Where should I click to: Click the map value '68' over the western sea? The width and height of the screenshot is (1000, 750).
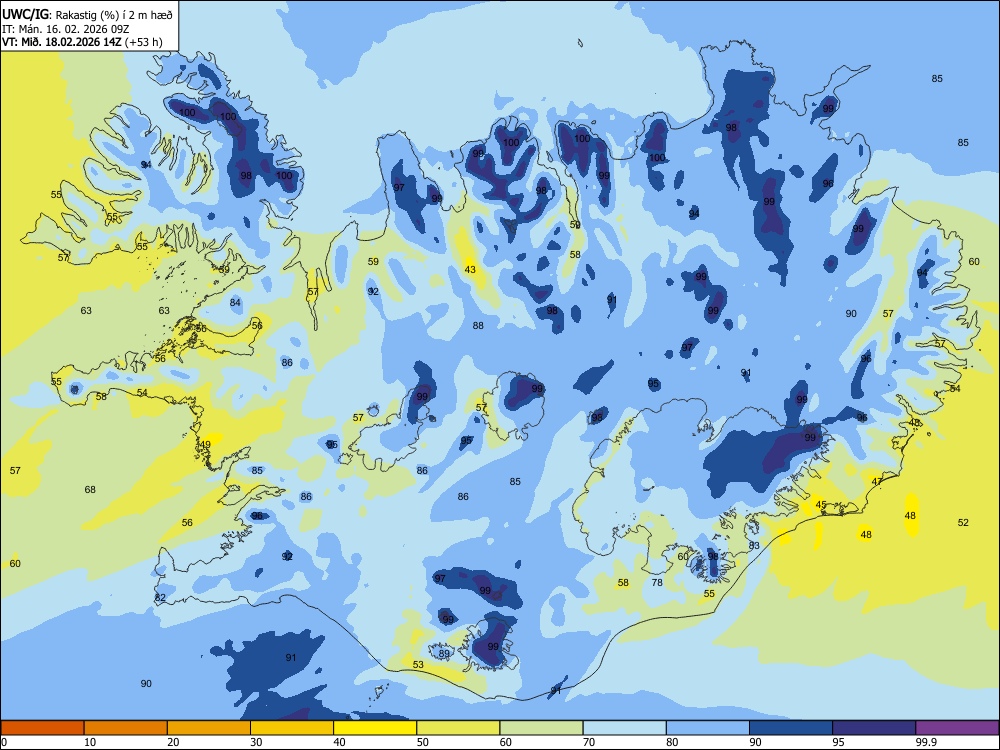[x=90, y=490]
